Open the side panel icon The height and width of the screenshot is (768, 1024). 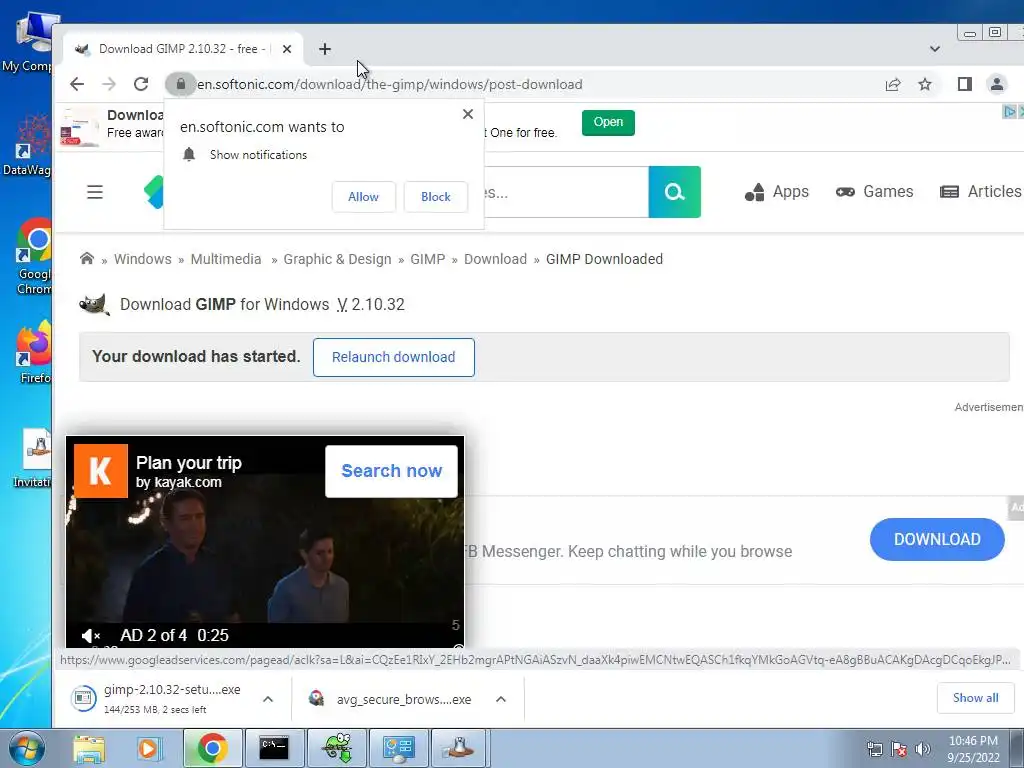pyautogui.click(x=965, y=84)
